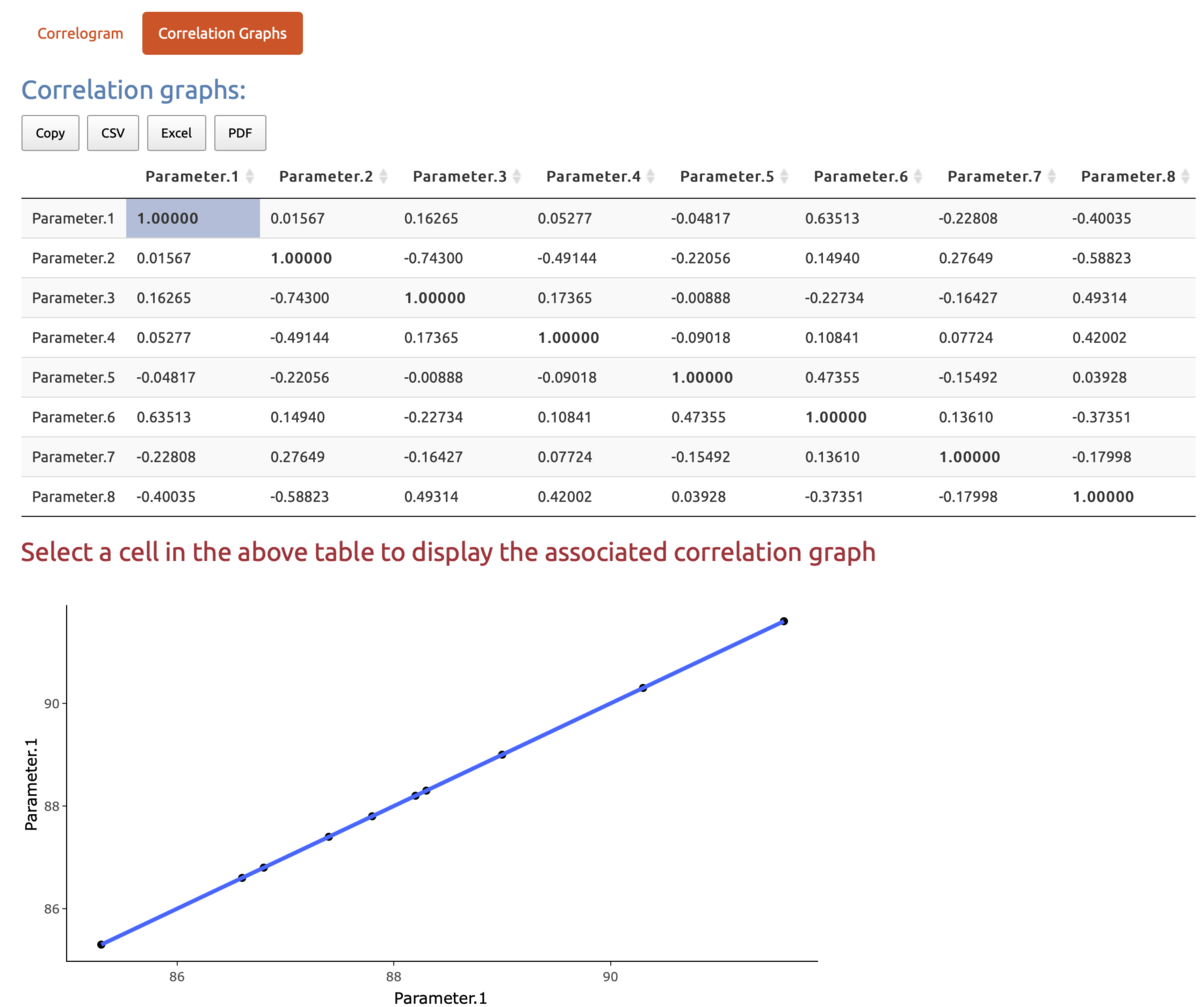The image size is (1200, 1007).
Task: Switch to the Correlogram tab
Action: 80,33
